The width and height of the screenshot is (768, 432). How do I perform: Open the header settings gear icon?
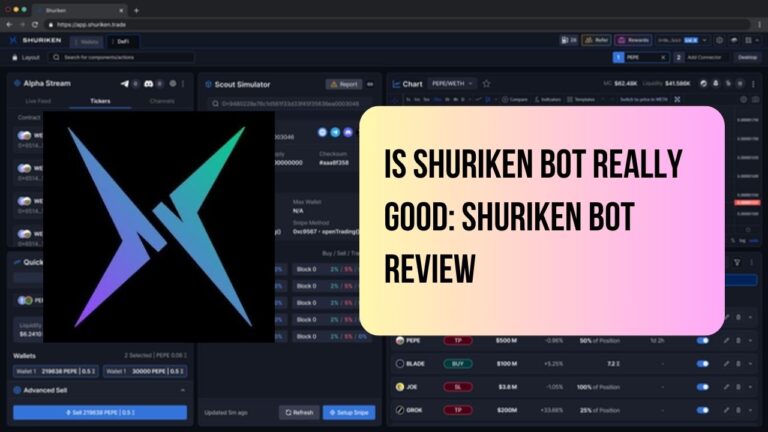click(x=720, y=40)
